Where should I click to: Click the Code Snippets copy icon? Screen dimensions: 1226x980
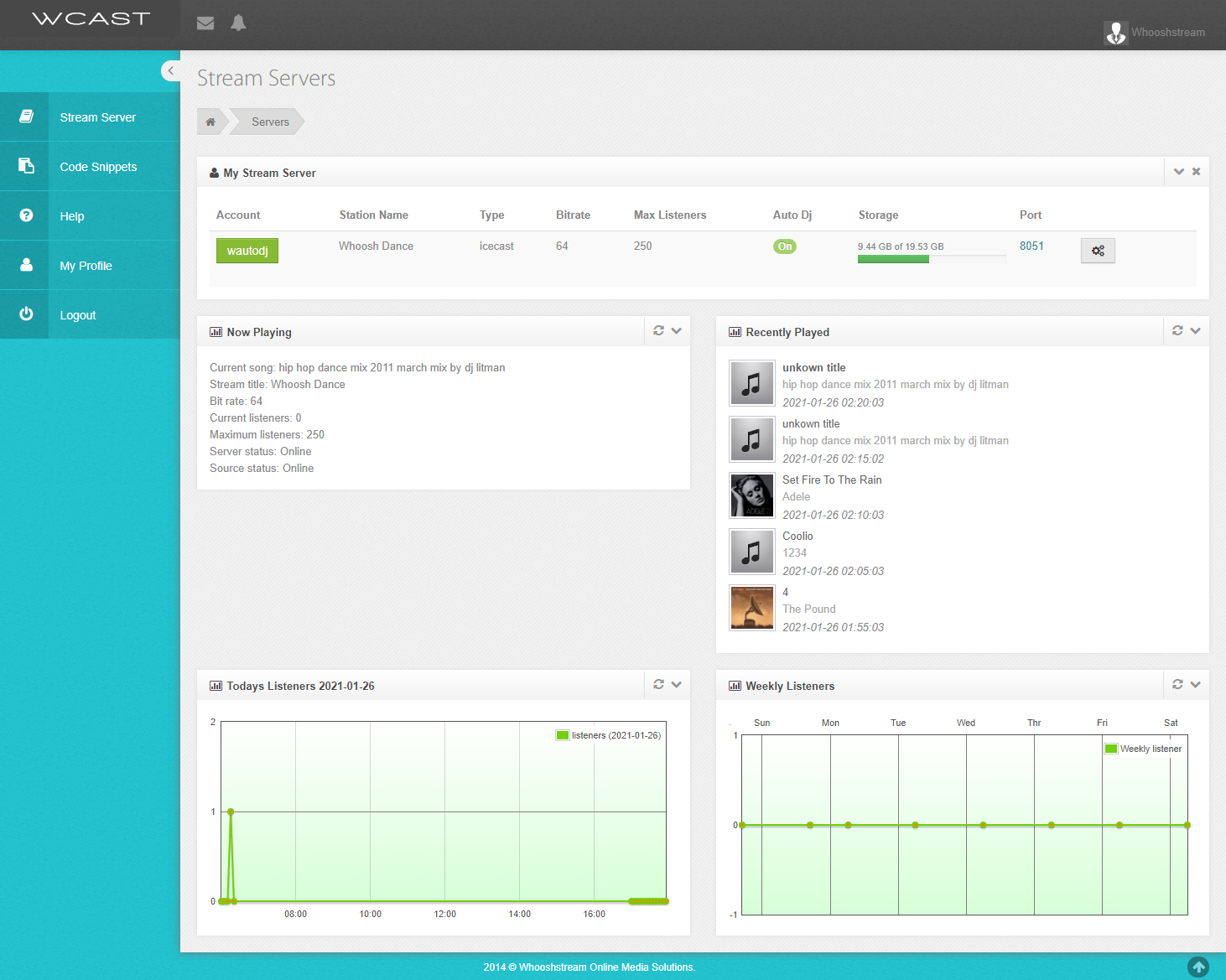(x=26, y=166)
